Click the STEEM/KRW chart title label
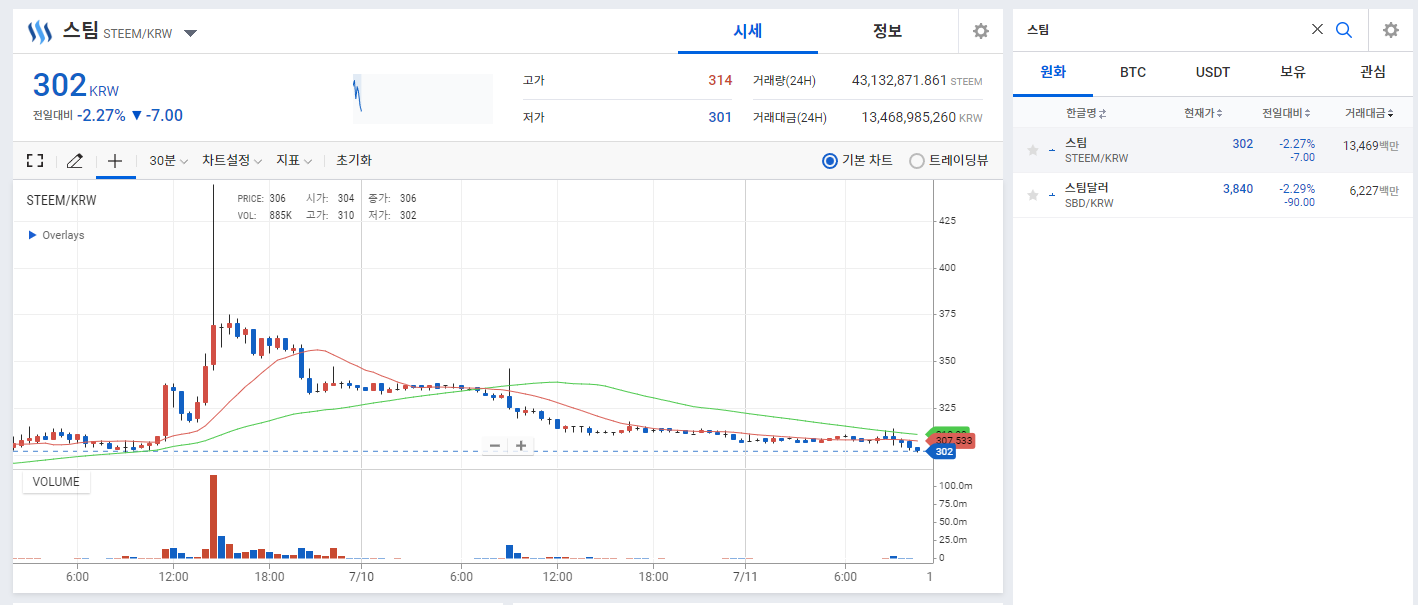The width and height of the screenshot is (1418, 605). (62, 200)
